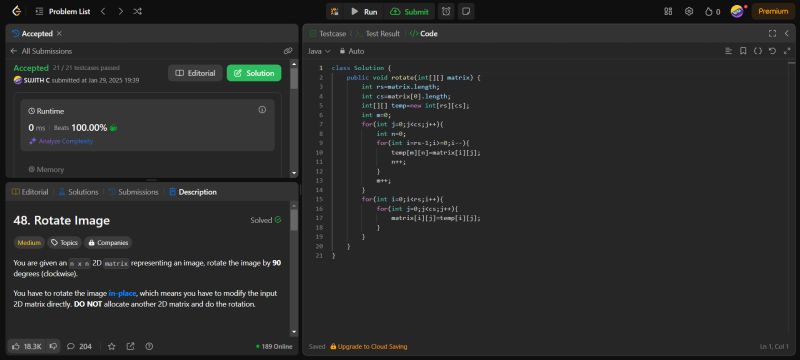Image resolution: width=800 pixels, height=360 pixels.
Task: Open the user profile avatar
Action: pos(737,11)
